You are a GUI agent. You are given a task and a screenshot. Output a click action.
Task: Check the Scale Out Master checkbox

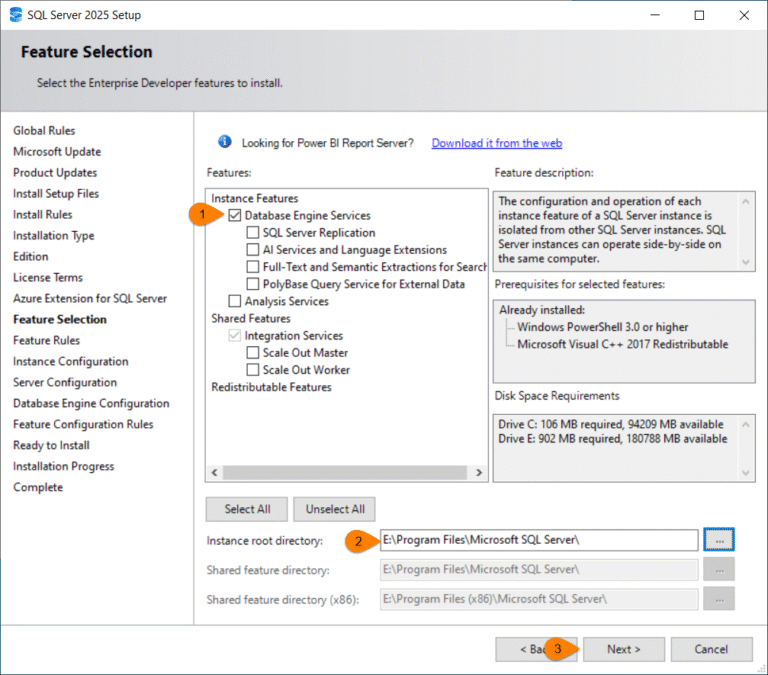click(x=253, y=352)
